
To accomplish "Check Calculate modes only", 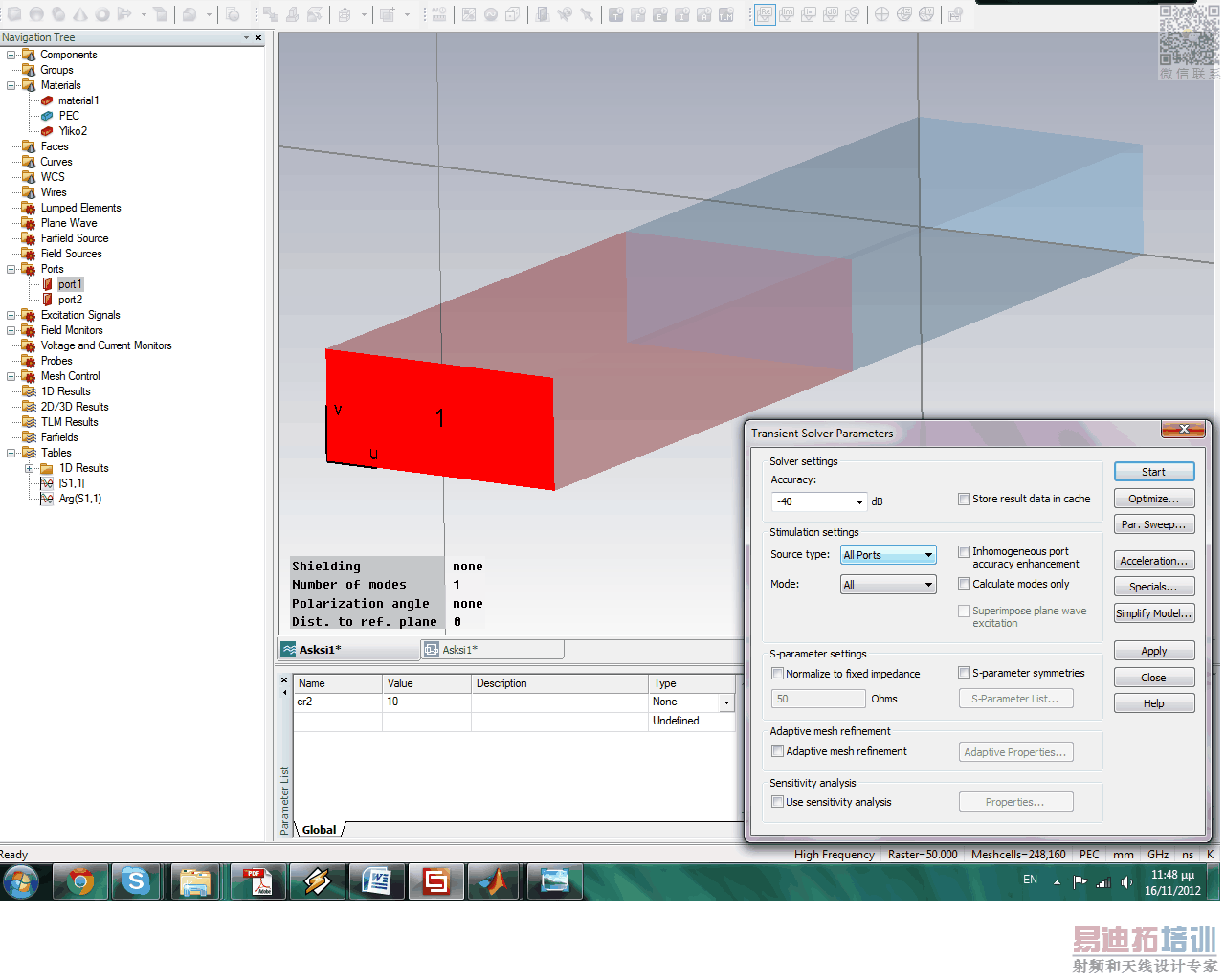I will pyautogui.click(x=965, y=584).
